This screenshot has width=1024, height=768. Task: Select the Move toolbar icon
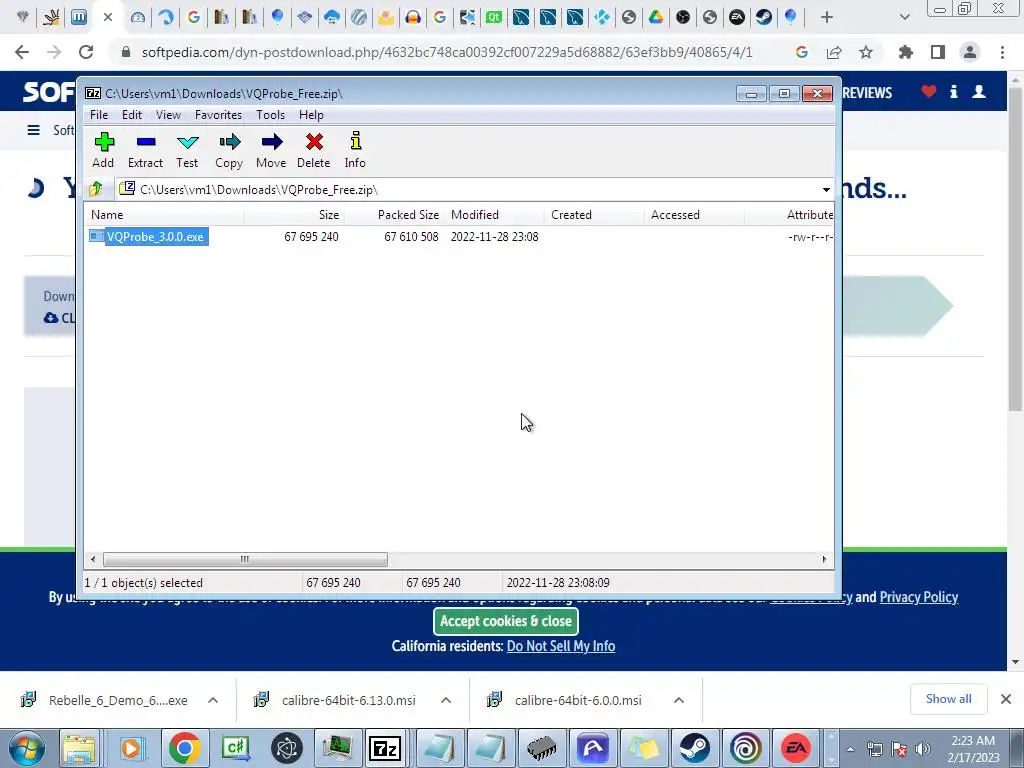click(271, 150)
